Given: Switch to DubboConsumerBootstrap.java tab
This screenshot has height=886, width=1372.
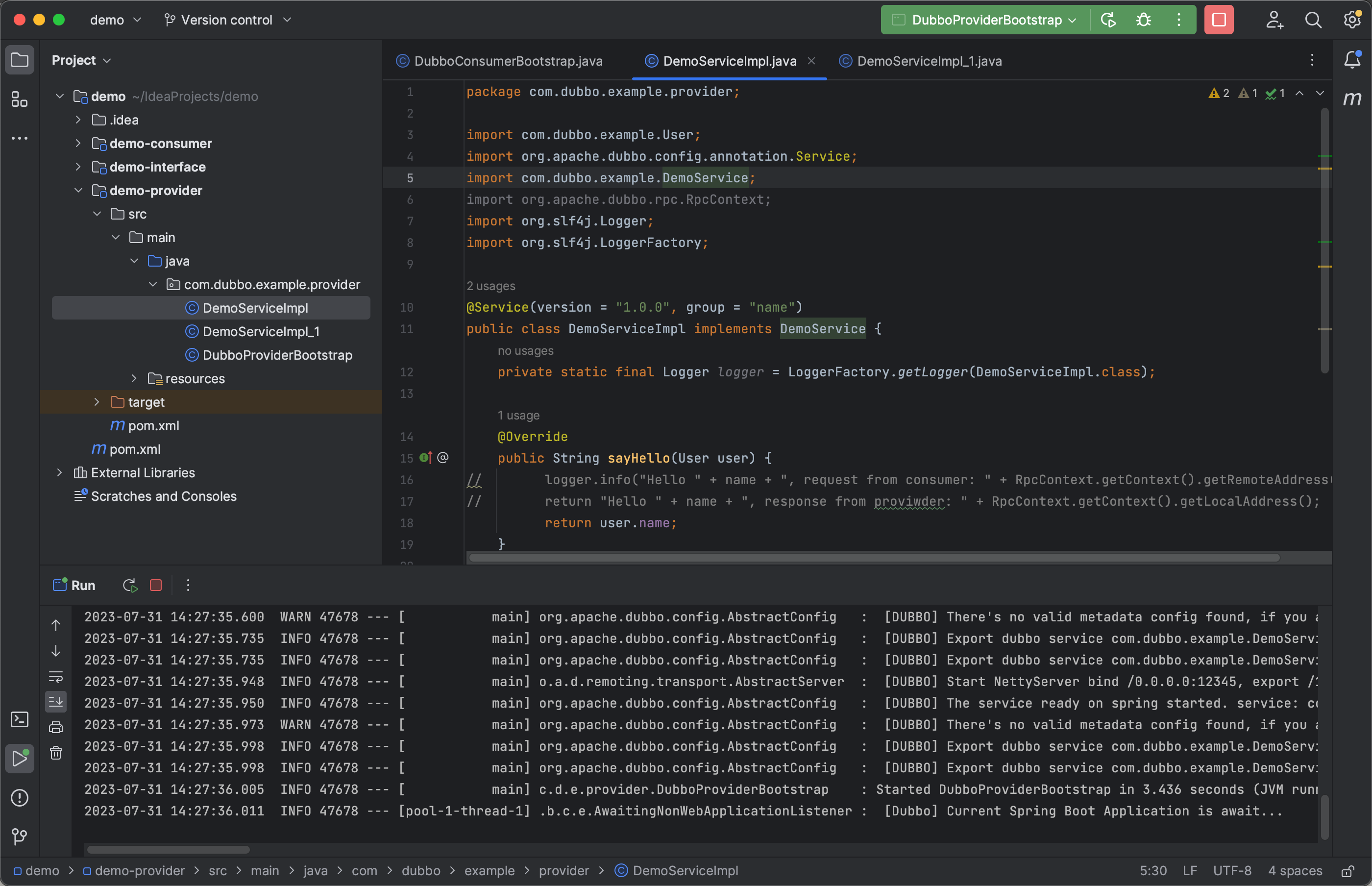Looking at the screenshot, I should [507, 61].
